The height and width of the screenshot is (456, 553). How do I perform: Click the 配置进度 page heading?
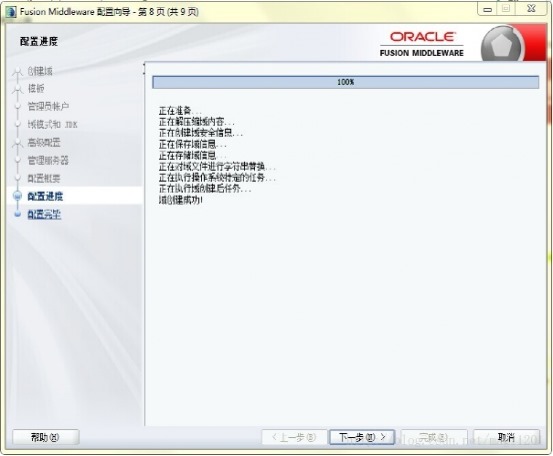39,42
